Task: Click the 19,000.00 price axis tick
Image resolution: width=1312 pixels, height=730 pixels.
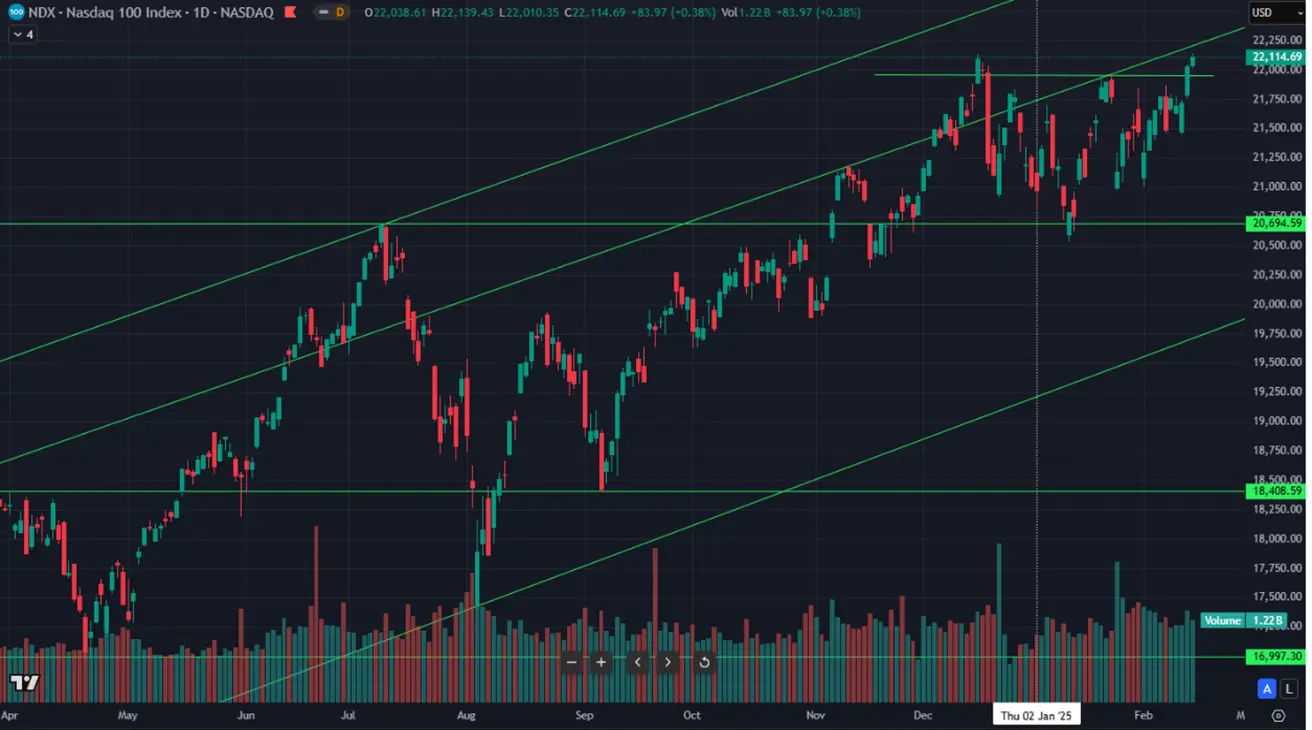Action: pyautogui.click(x=1276, y=421)
